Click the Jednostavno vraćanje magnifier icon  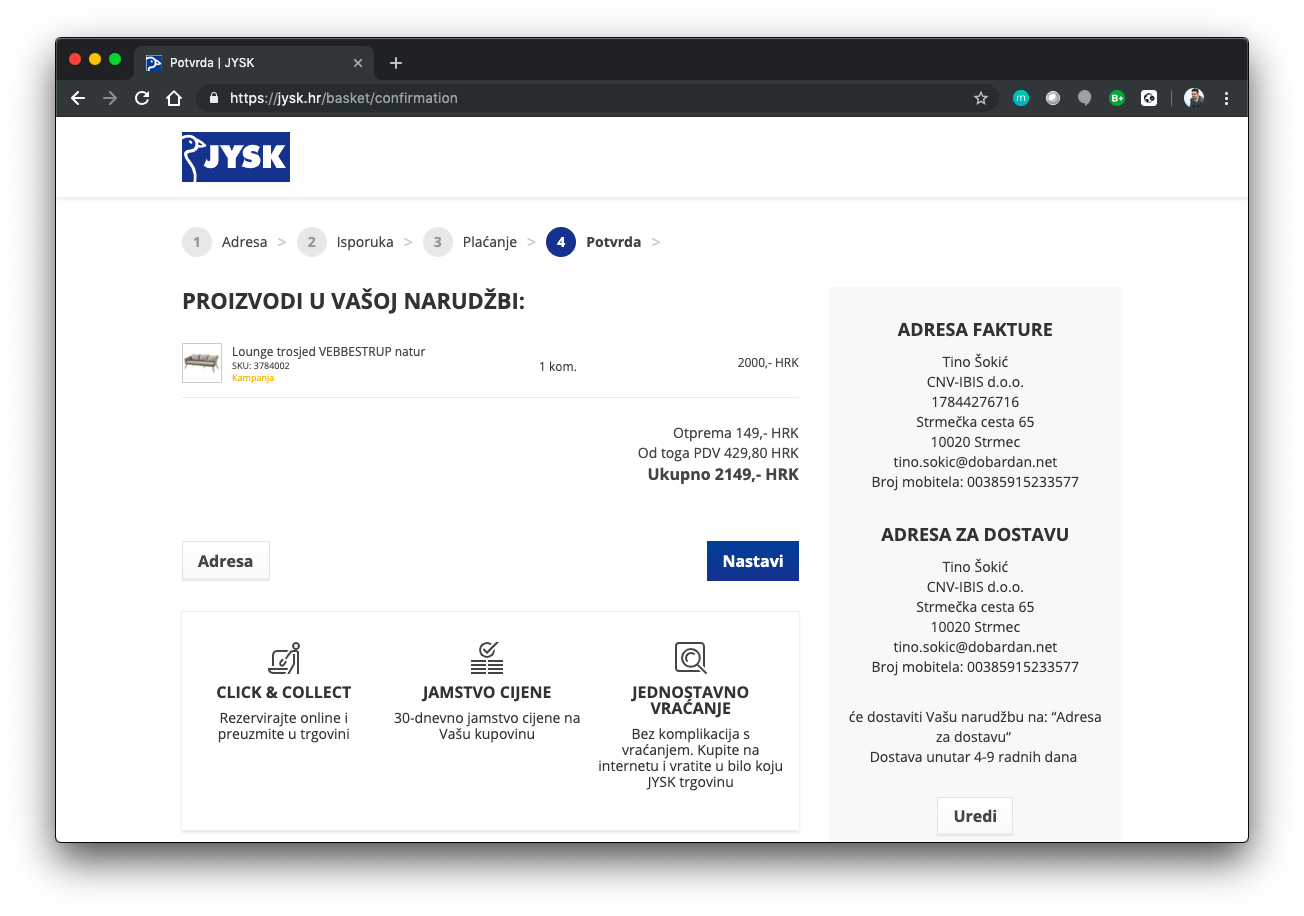pos(690,658)
